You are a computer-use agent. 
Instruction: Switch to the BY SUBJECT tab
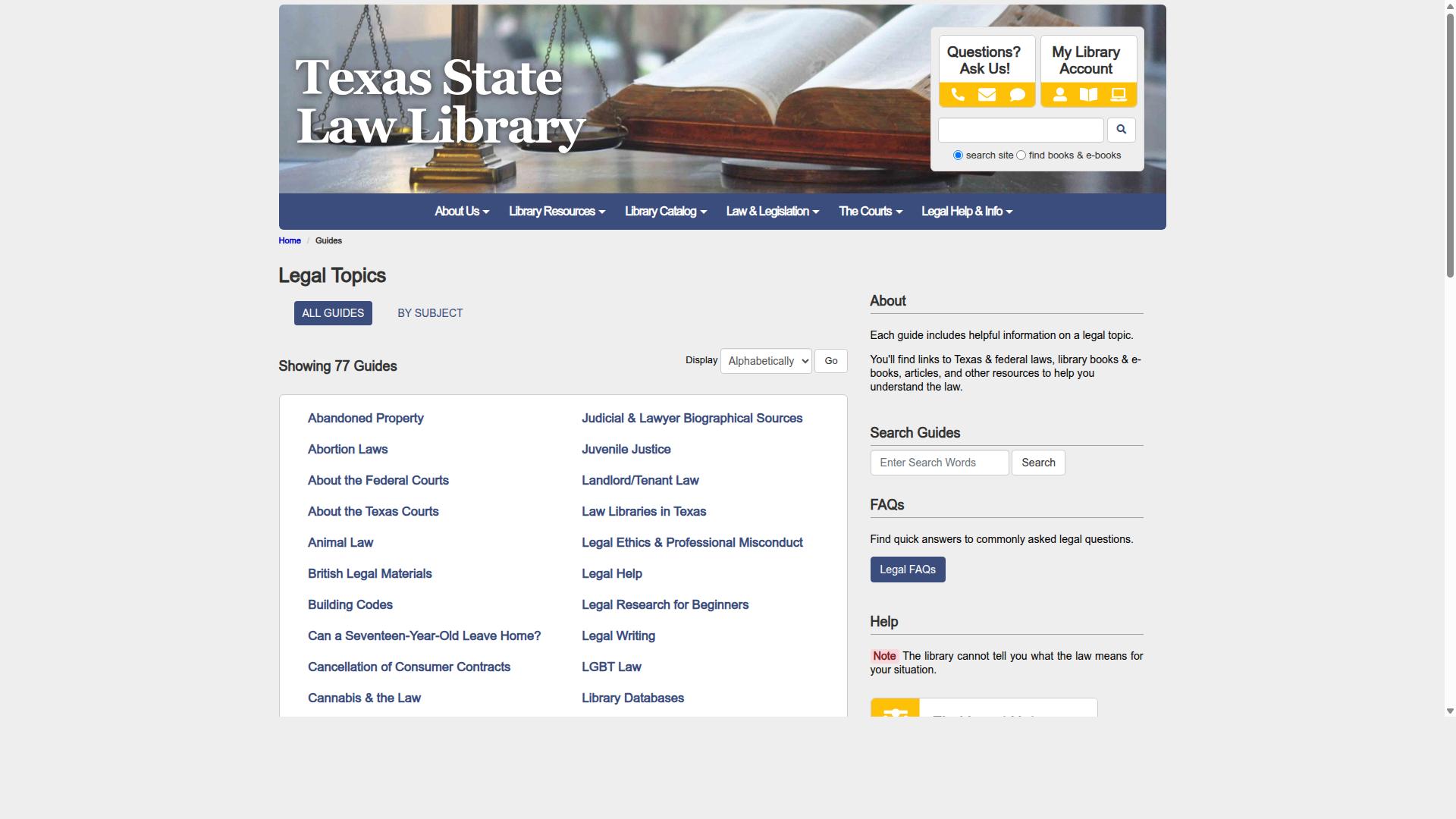coord(430,313)
